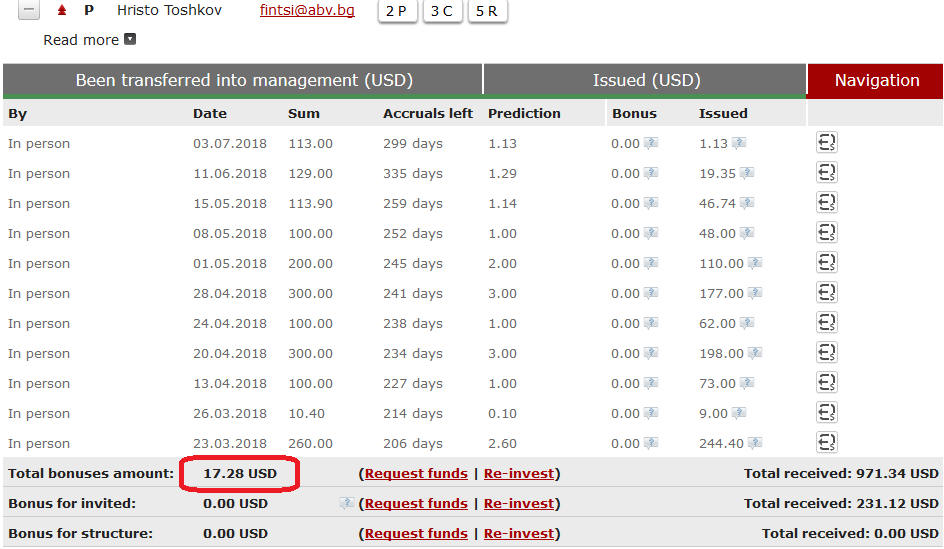Image resolution: width=944 pixels, height=549 pixels.
Task: Click the help icon beside Issued 9.00
Action: 739,413
